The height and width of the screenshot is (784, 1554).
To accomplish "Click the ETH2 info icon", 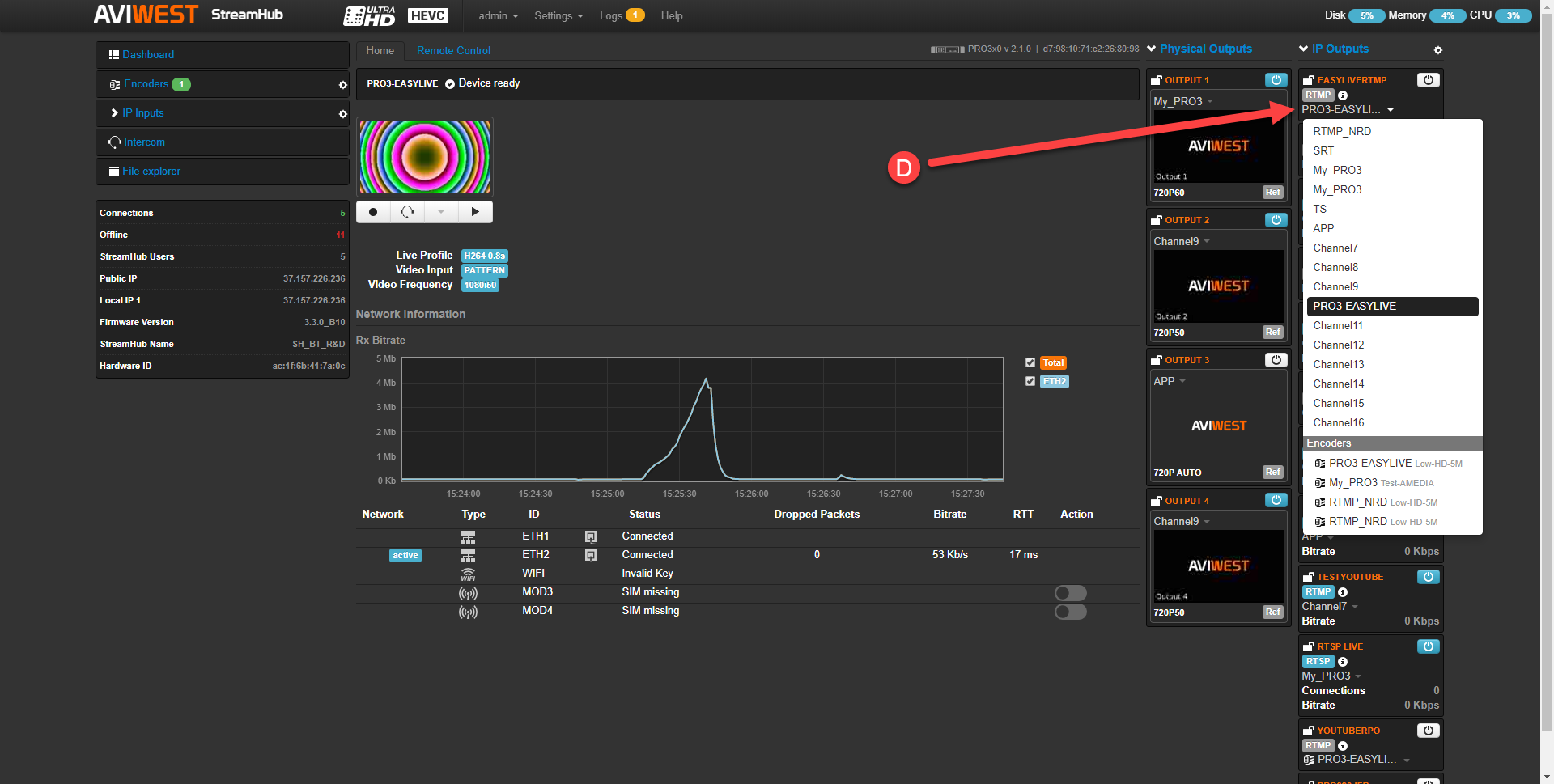I will tap(591, 555).
